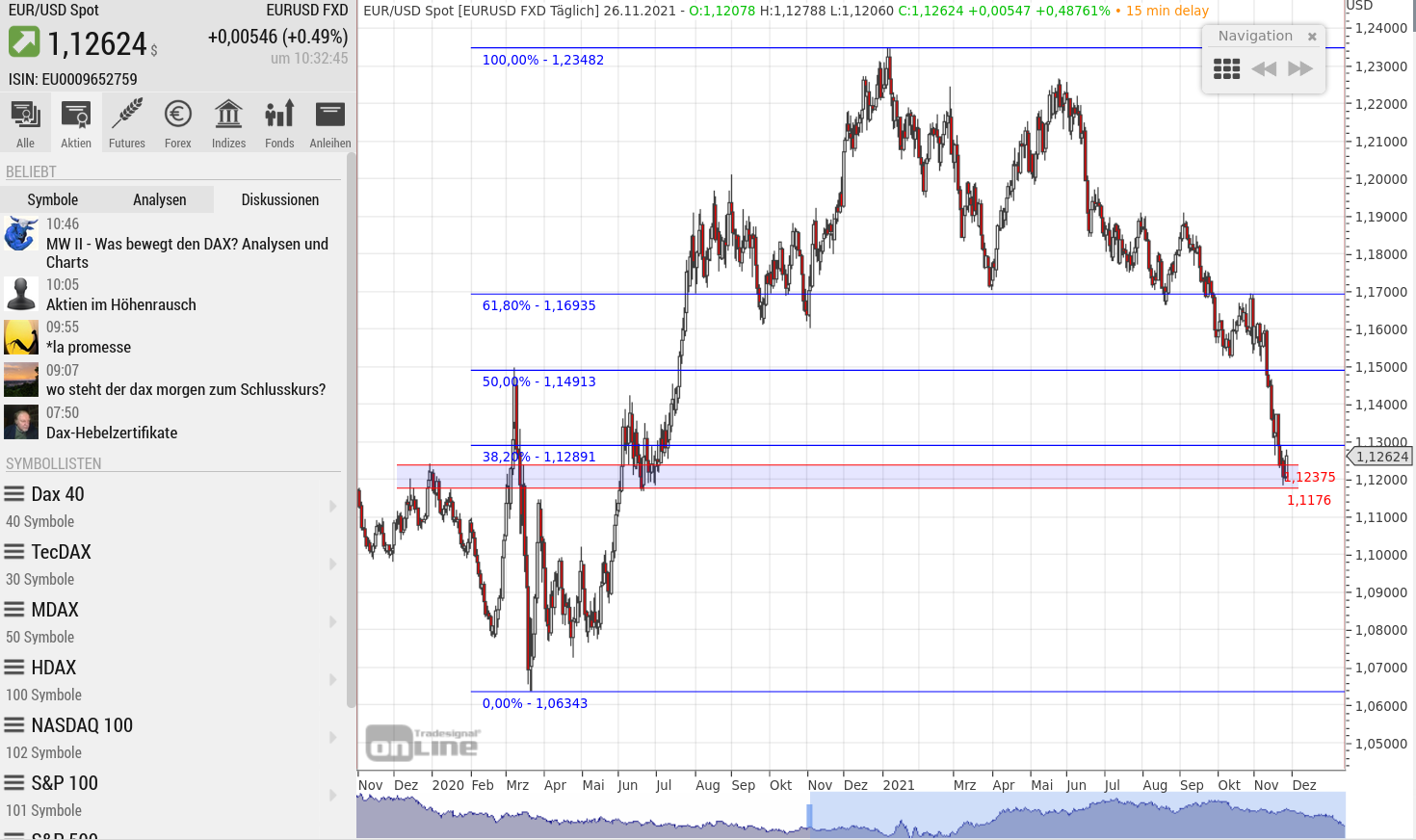The height and width of the screenshot is (840, 1416).
Task: Open 'wo steht der dax morgen zum Schlusskurs?'
Action: (186, 389)
